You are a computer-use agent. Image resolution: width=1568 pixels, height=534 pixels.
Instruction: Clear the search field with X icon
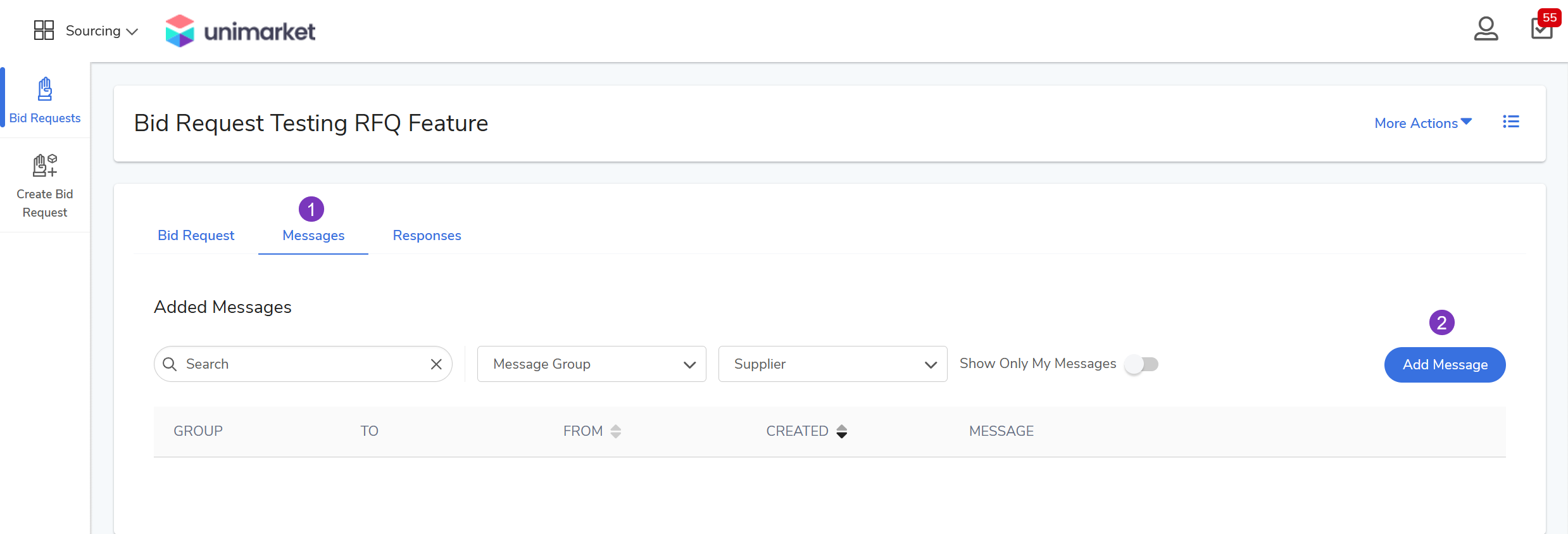pyautogui.click(x=436, y=364)
